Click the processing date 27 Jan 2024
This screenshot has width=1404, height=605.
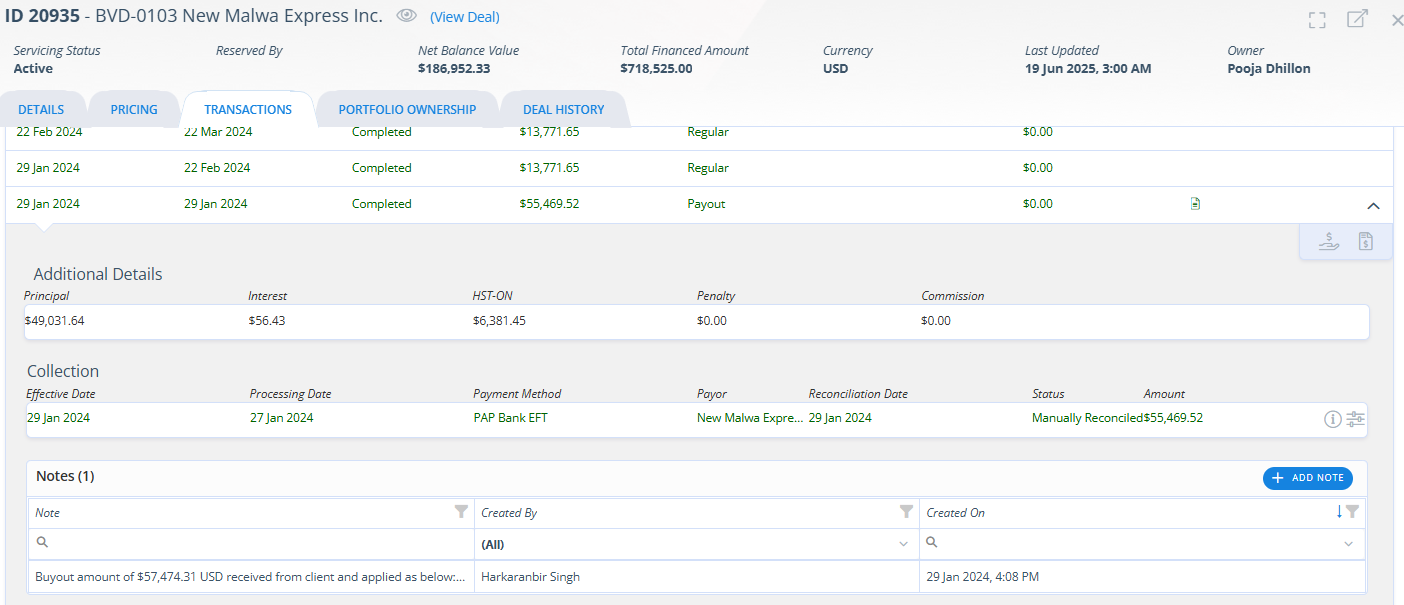click(281, 418)
